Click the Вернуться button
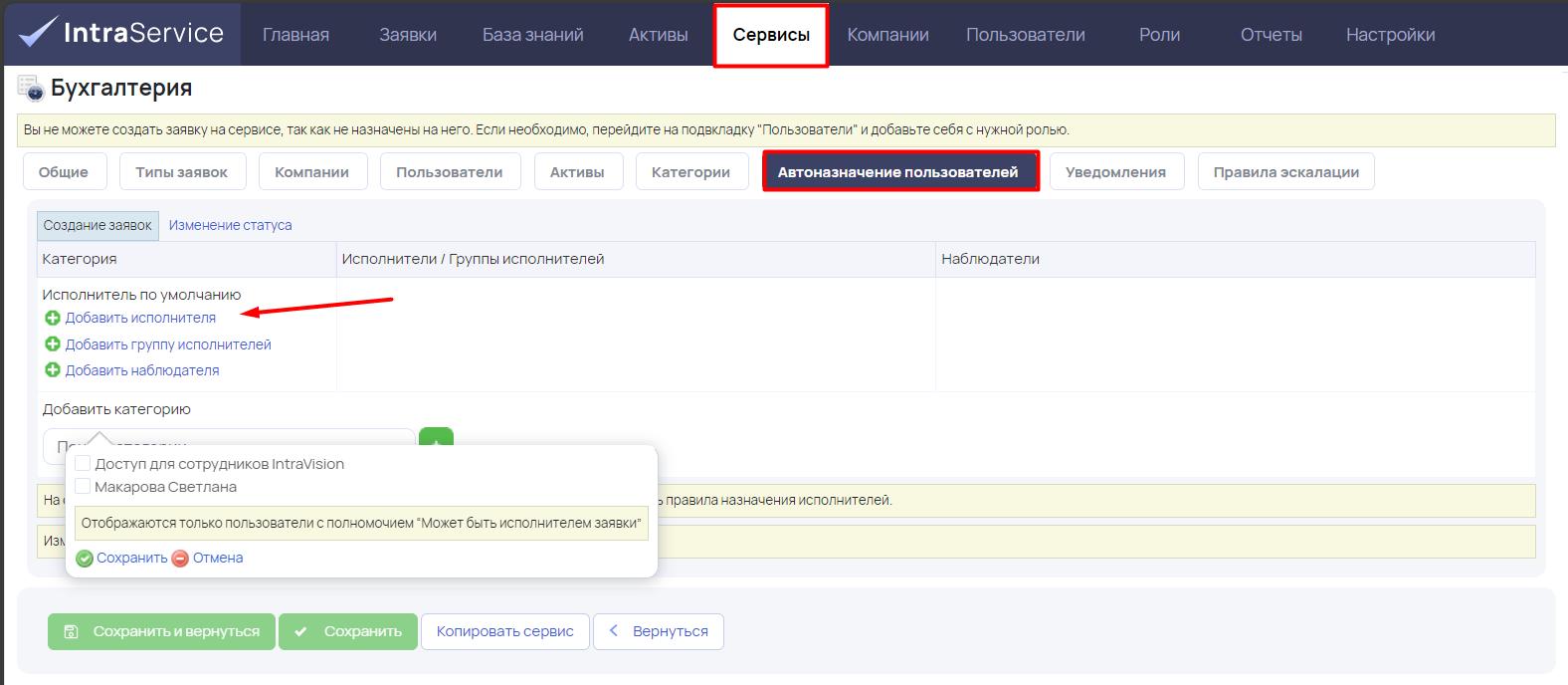The width and height of the screenshot is (1568, 685). coord(659,631)
